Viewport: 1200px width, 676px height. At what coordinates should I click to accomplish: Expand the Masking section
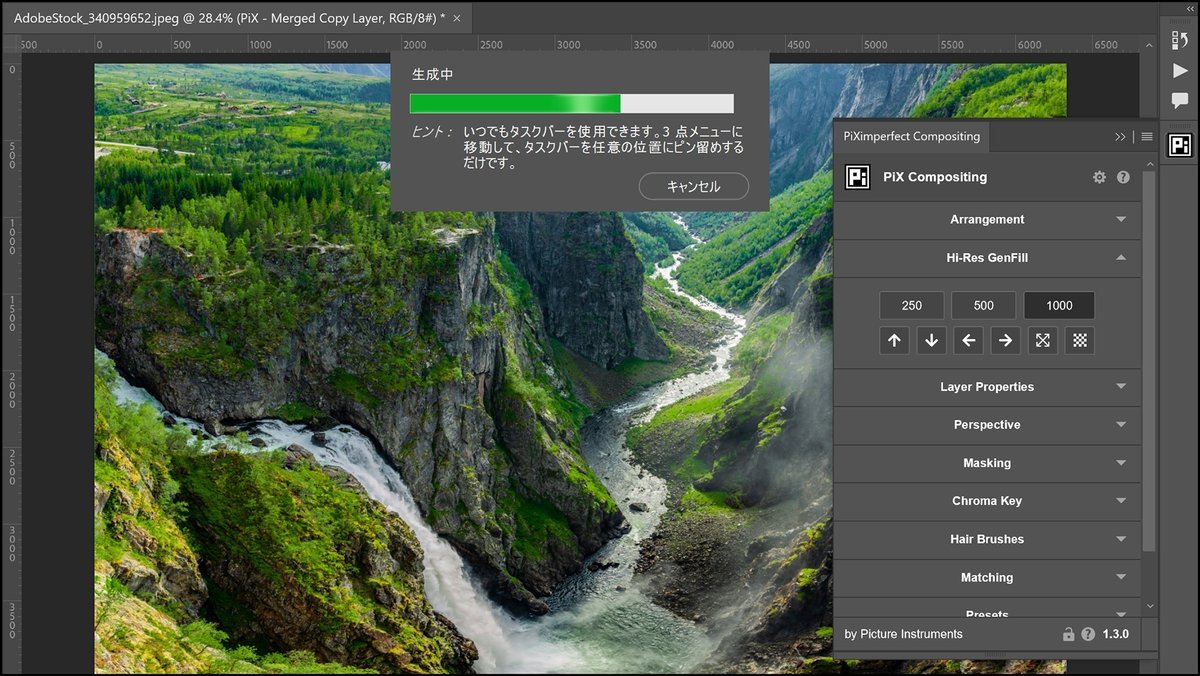pos(987,463)
